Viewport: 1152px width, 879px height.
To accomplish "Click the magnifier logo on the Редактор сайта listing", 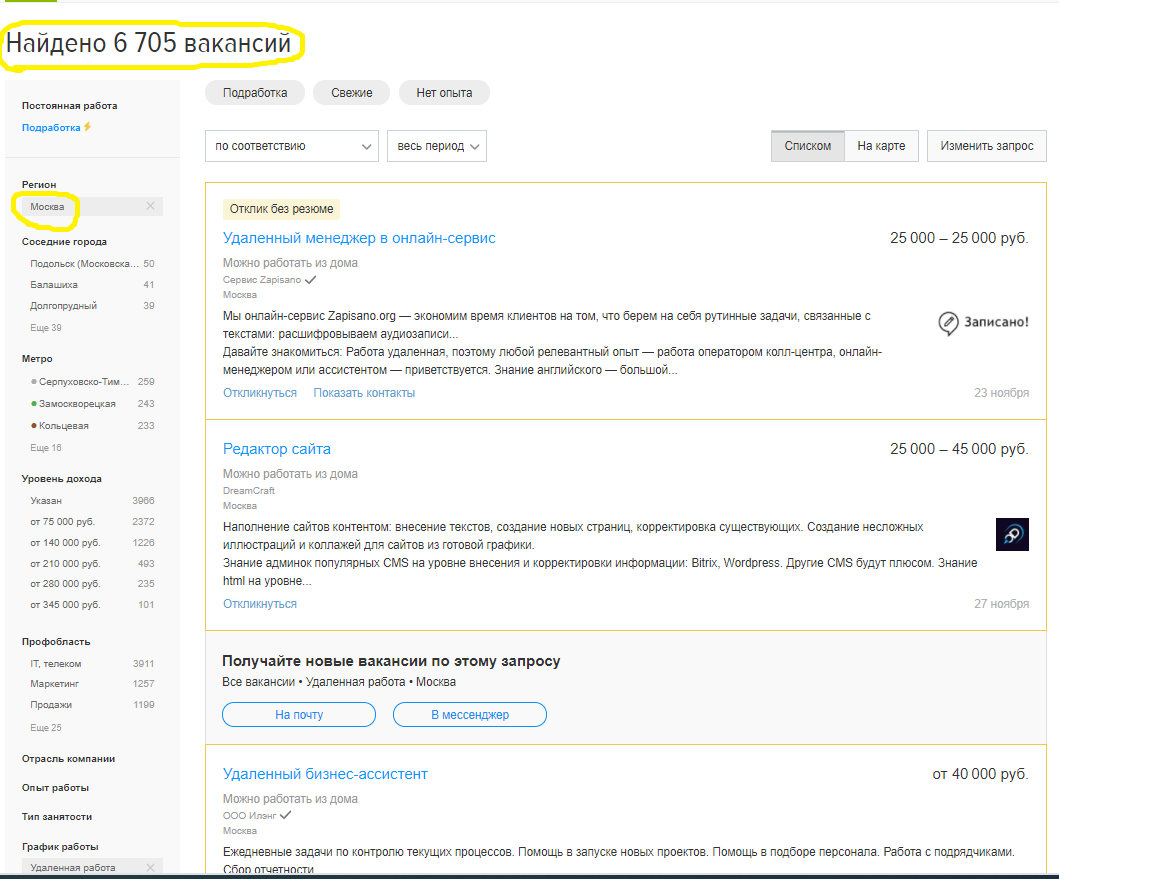I will 1012,534.
